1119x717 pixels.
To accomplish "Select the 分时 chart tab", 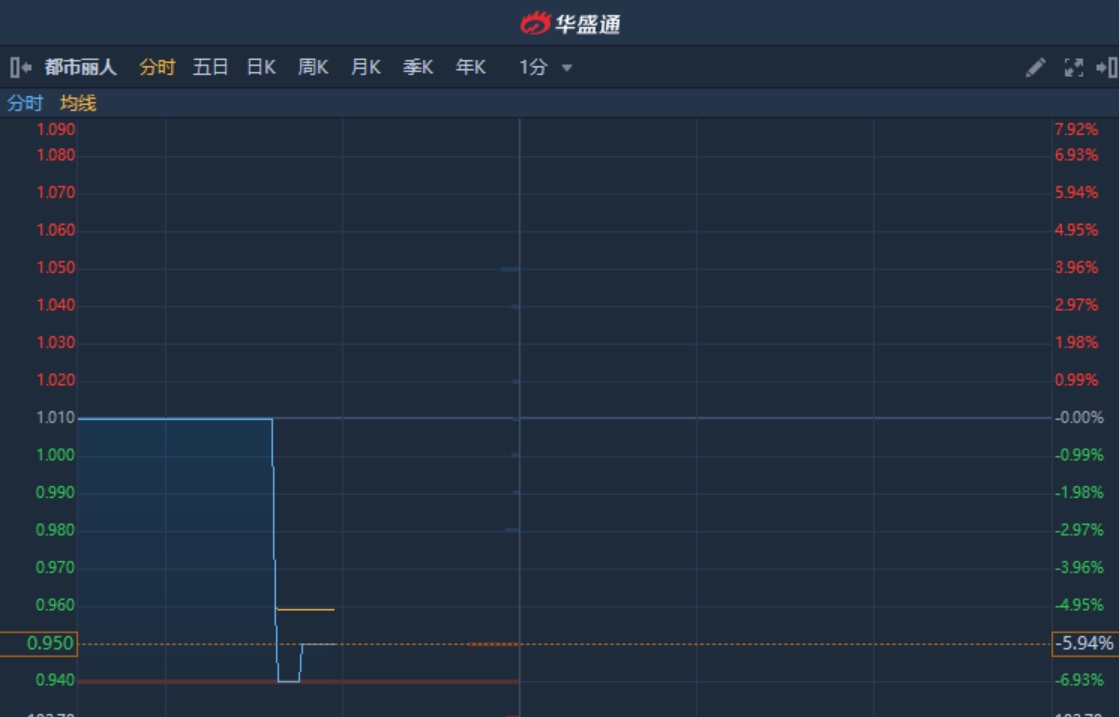I will [157, 68].
